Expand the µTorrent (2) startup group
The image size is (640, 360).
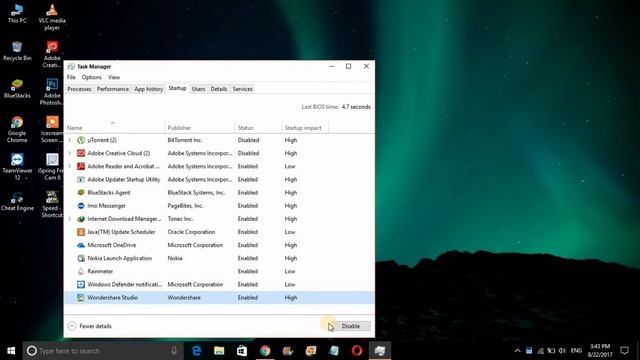tap(69, 140)
